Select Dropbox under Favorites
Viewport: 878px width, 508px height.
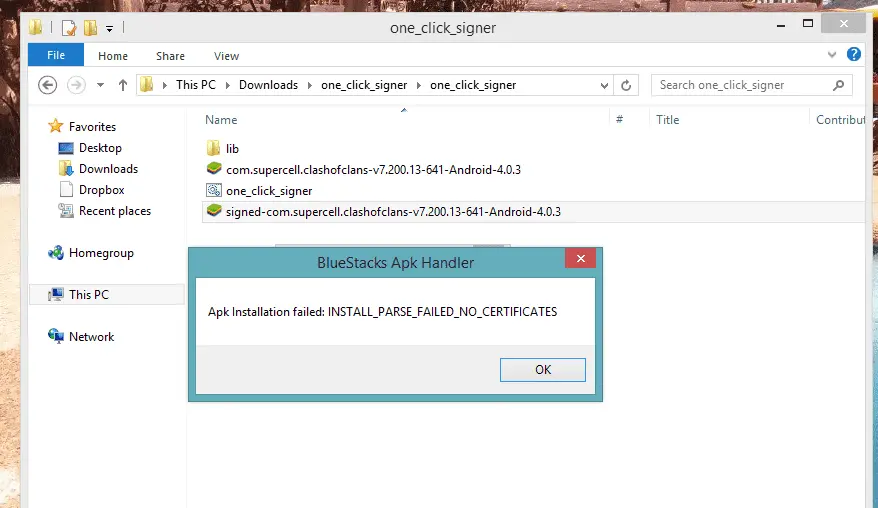coord(101,190)
